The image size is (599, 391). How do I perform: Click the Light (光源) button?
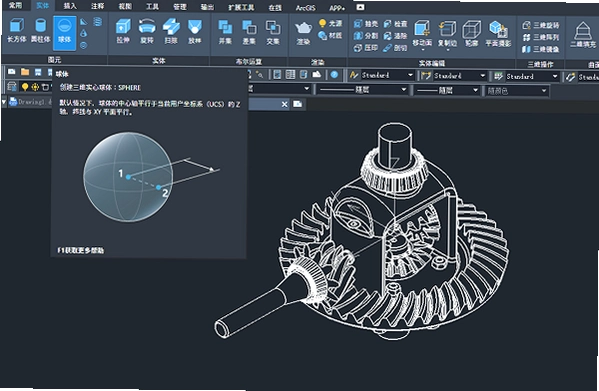(x=330, y=23)
